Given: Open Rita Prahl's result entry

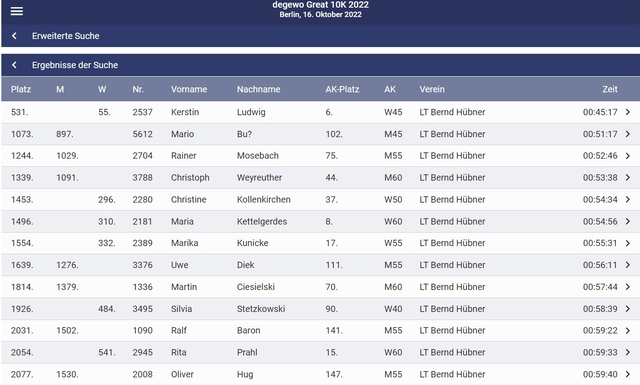Looking at the screenshot, I should tap(320, 352).
